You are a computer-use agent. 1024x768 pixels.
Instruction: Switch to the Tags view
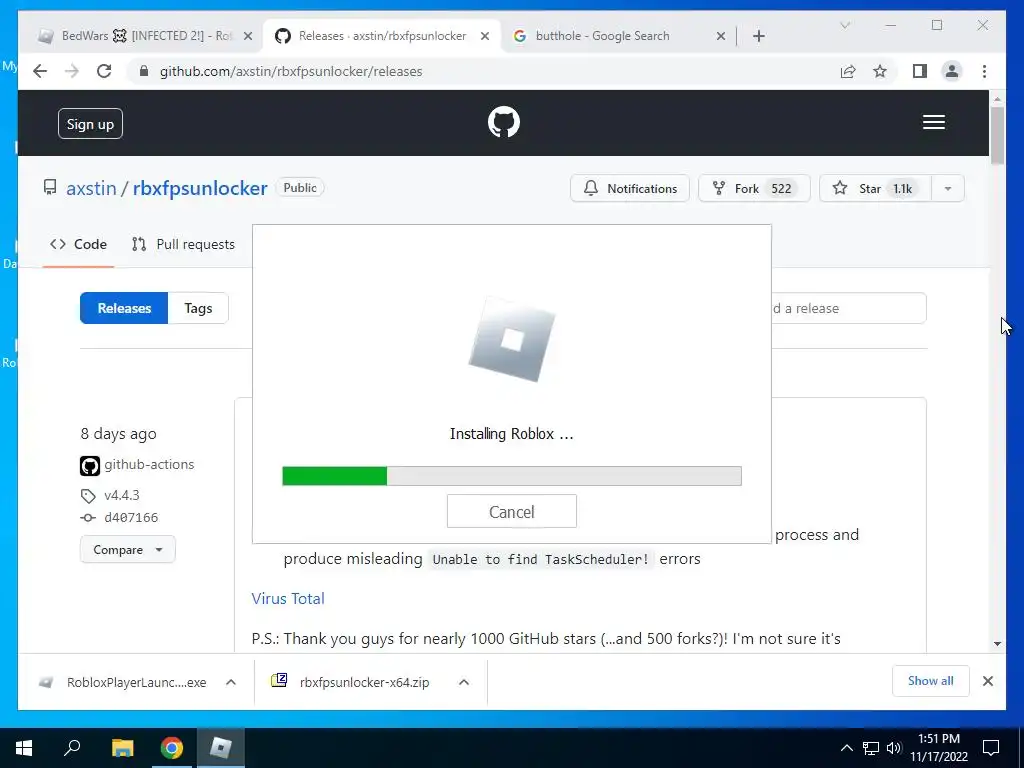click(198, 308)
